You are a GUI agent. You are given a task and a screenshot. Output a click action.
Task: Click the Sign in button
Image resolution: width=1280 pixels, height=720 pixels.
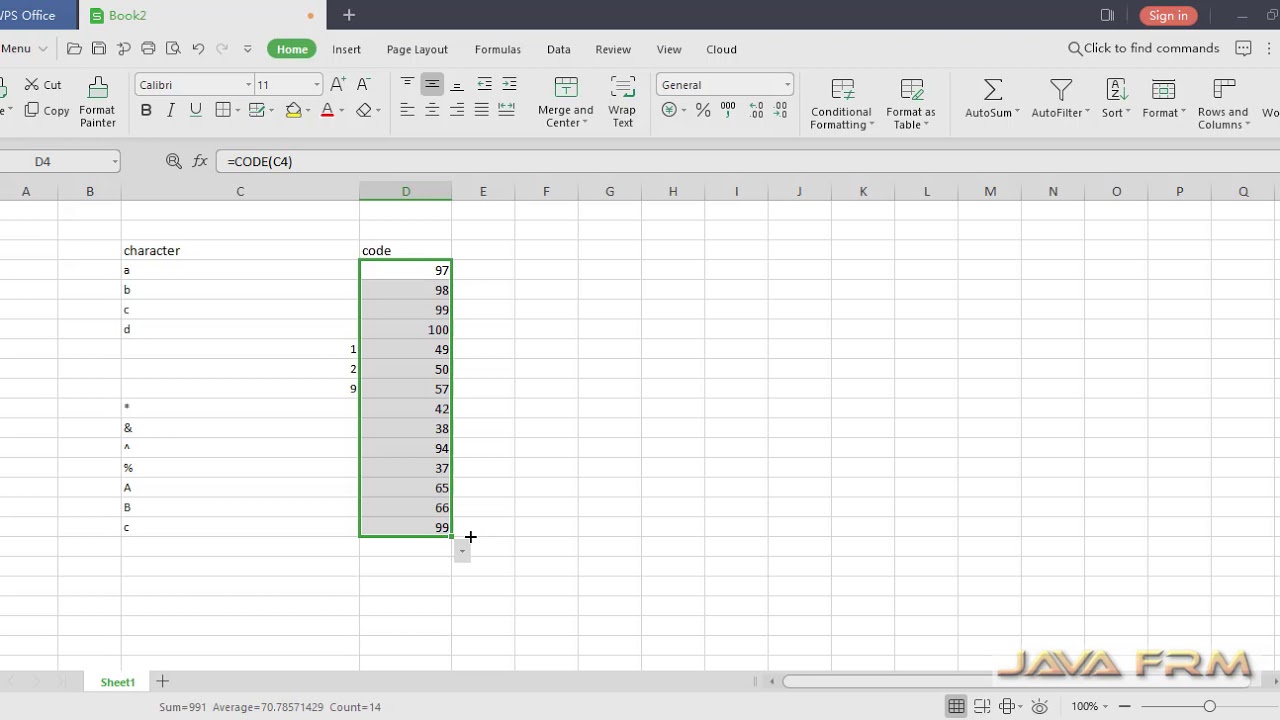point(1168,15)
